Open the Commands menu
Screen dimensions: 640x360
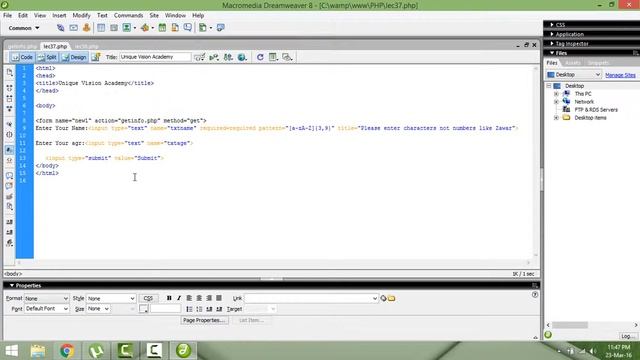(129, 15)
